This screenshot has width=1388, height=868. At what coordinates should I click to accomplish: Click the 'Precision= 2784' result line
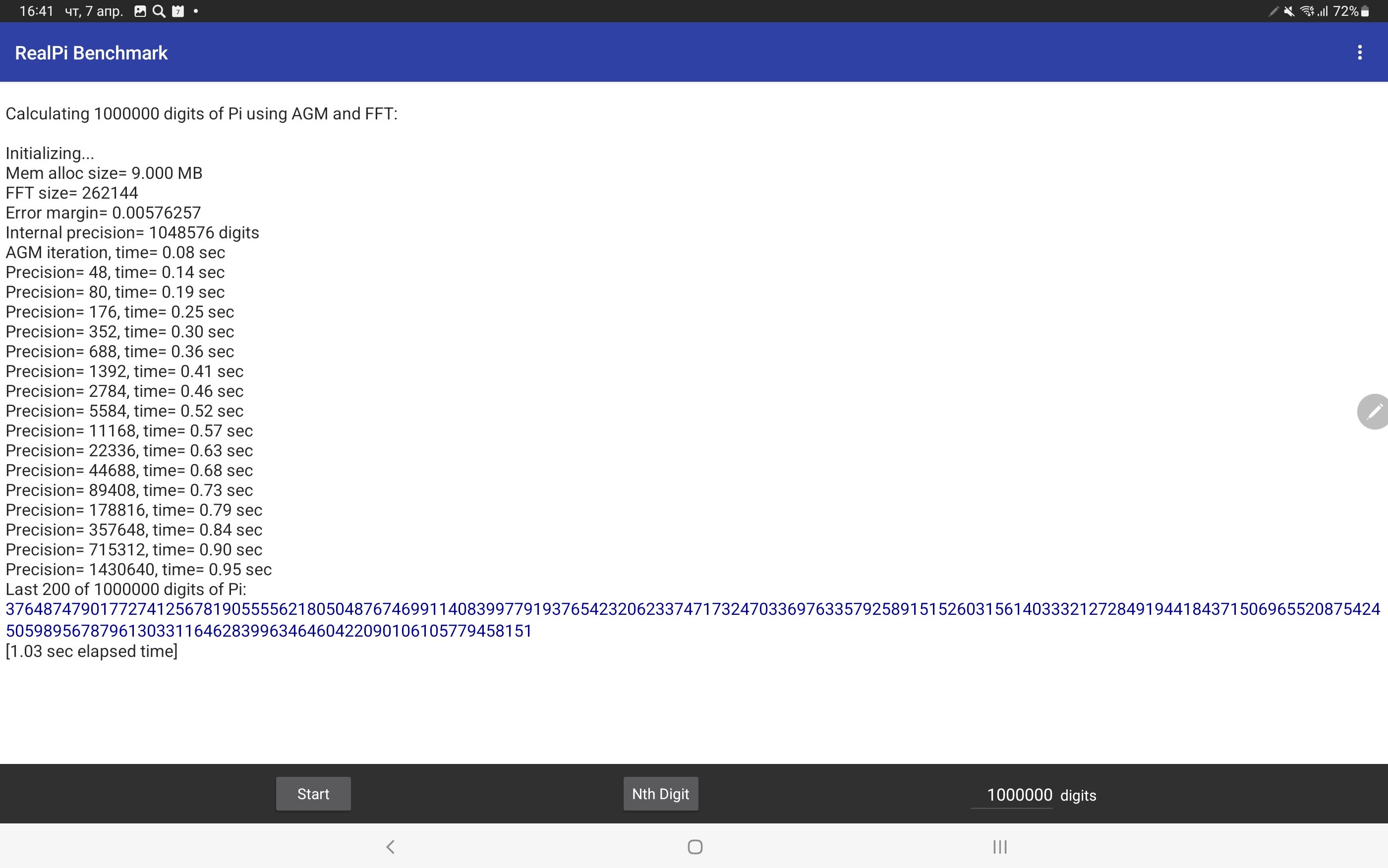pyautogui.click(x=124, y=391)
